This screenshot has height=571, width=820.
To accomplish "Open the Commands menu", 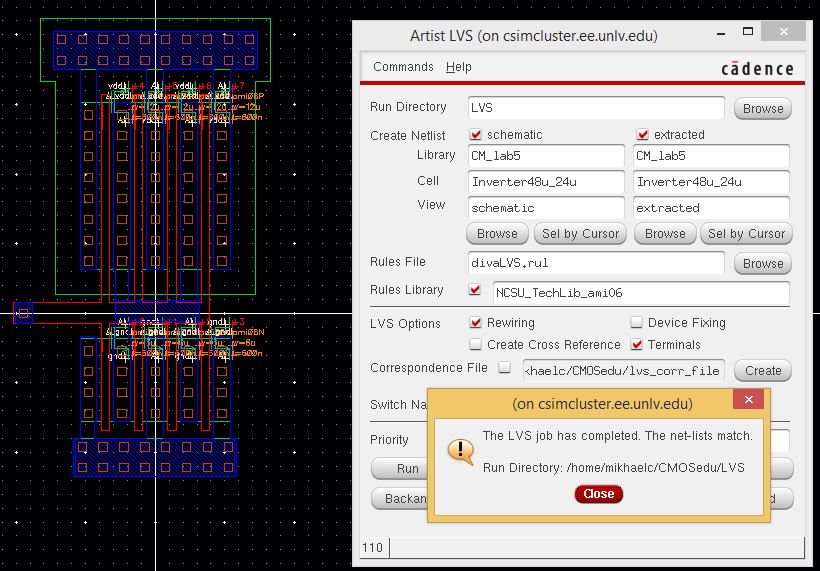I will click(x=403, y=67).
